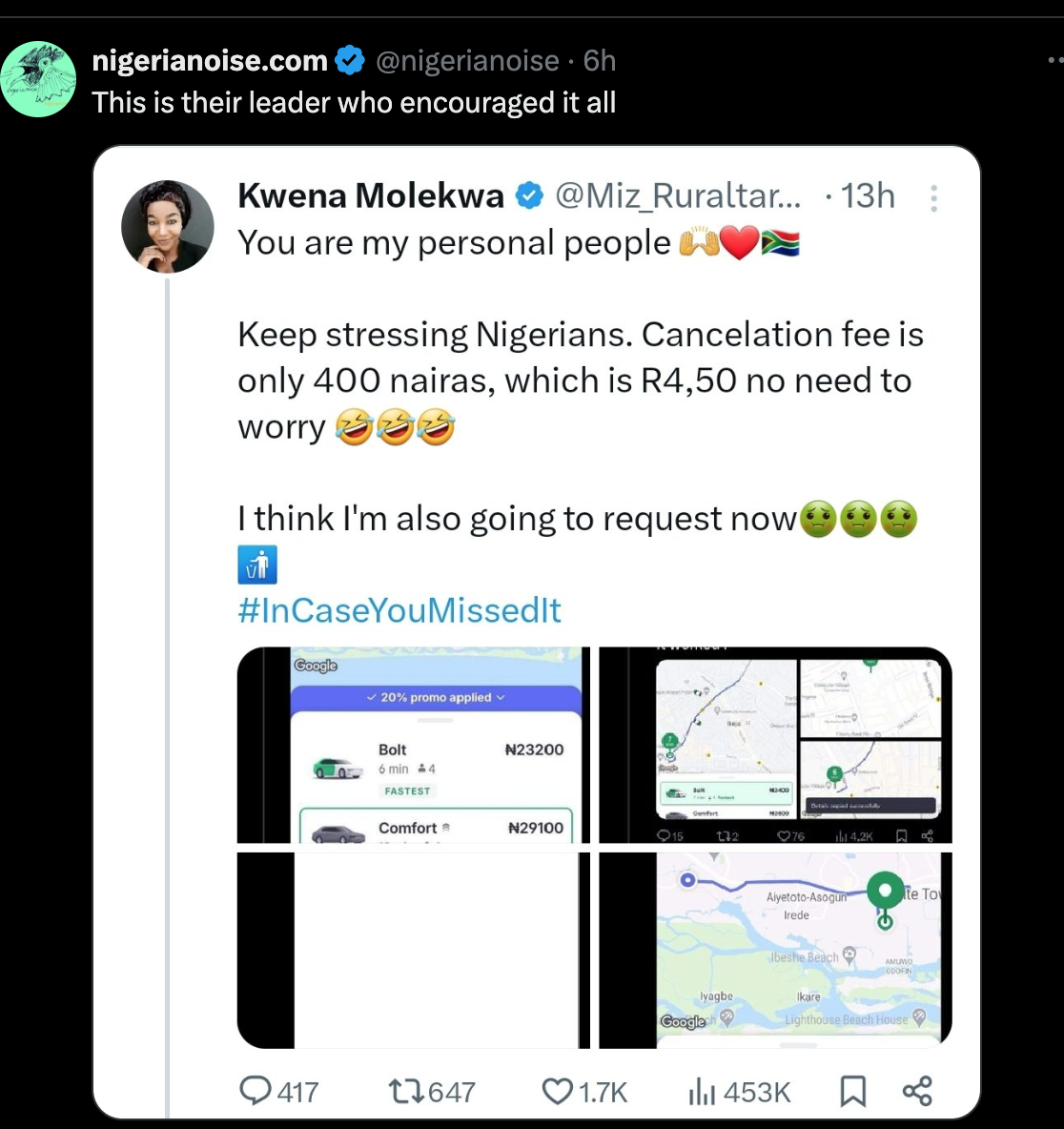
Task: View analytics icon showing 453K views
Action: (702, 1092)
